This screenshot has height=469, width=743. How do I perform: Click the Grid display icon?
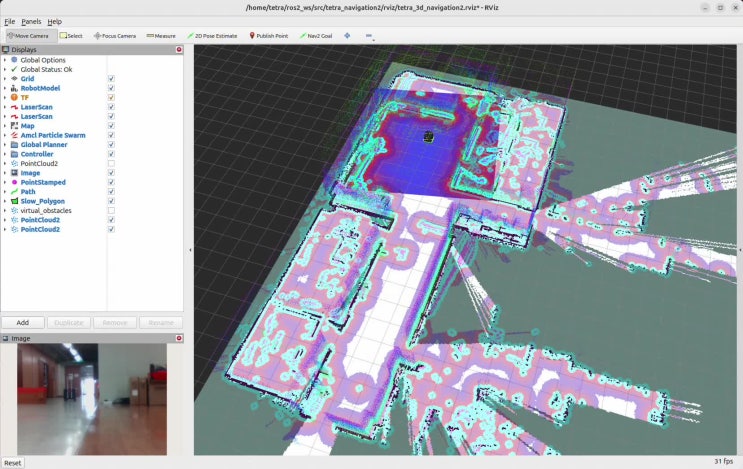(14, 79)
